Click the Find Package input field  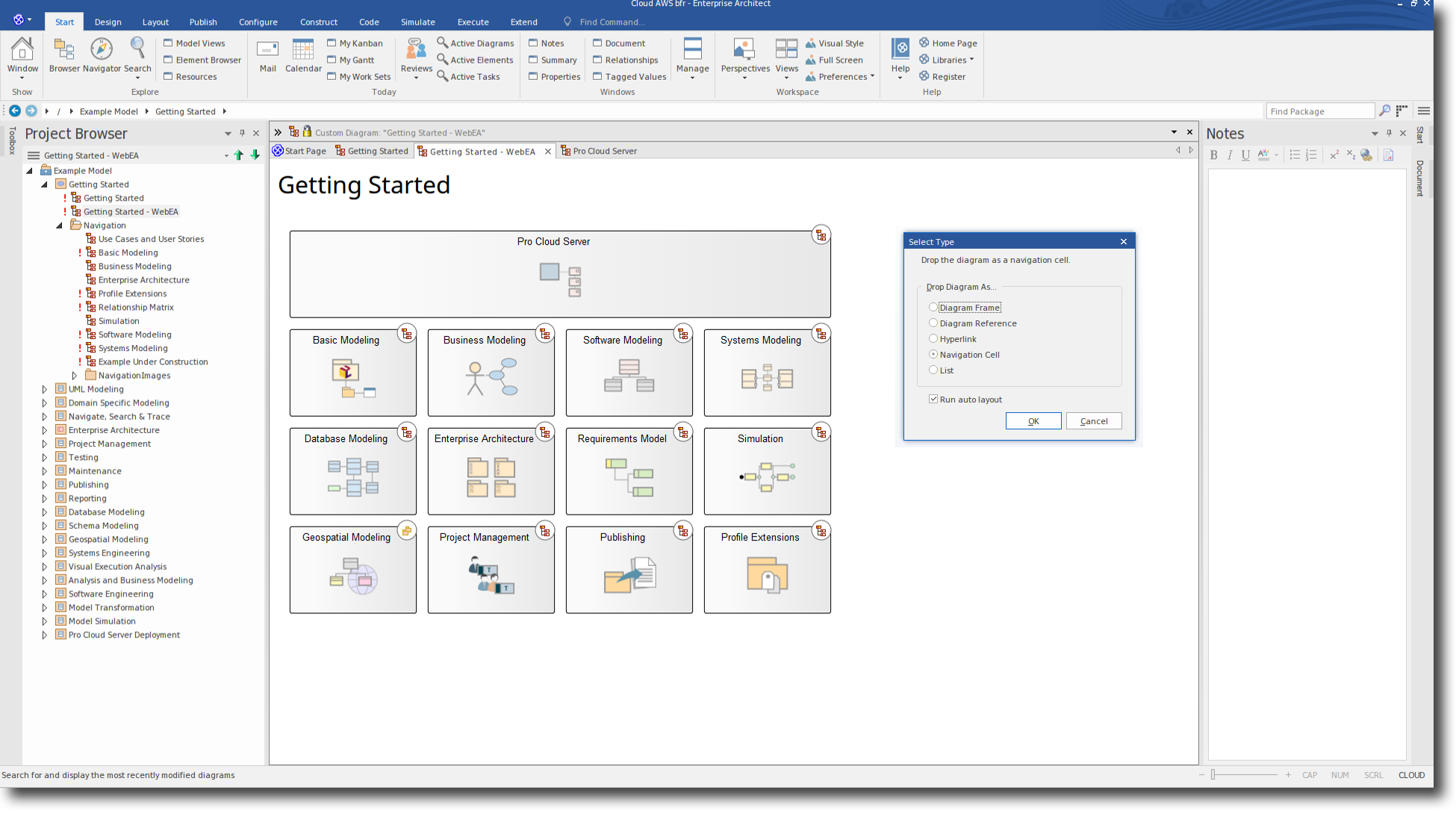1319,111
